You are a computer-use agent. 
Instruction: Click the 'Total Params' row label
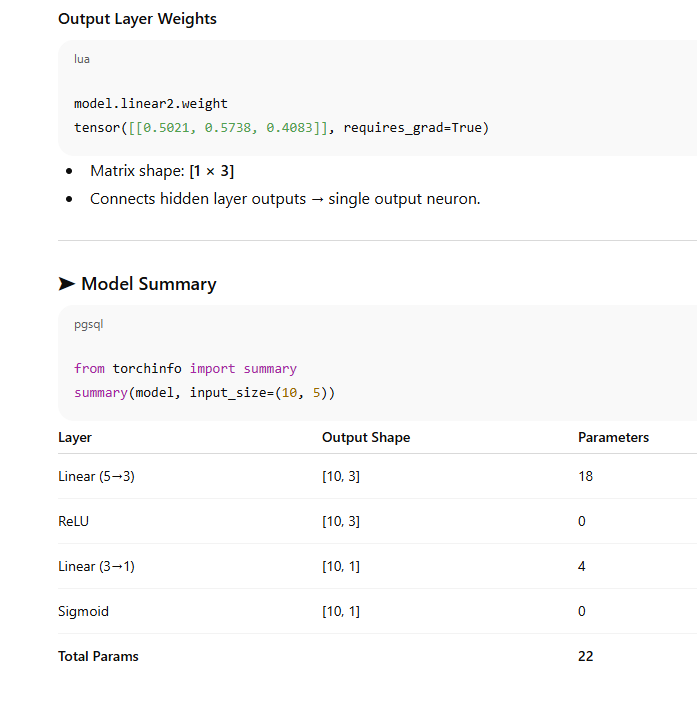point(98,656)
